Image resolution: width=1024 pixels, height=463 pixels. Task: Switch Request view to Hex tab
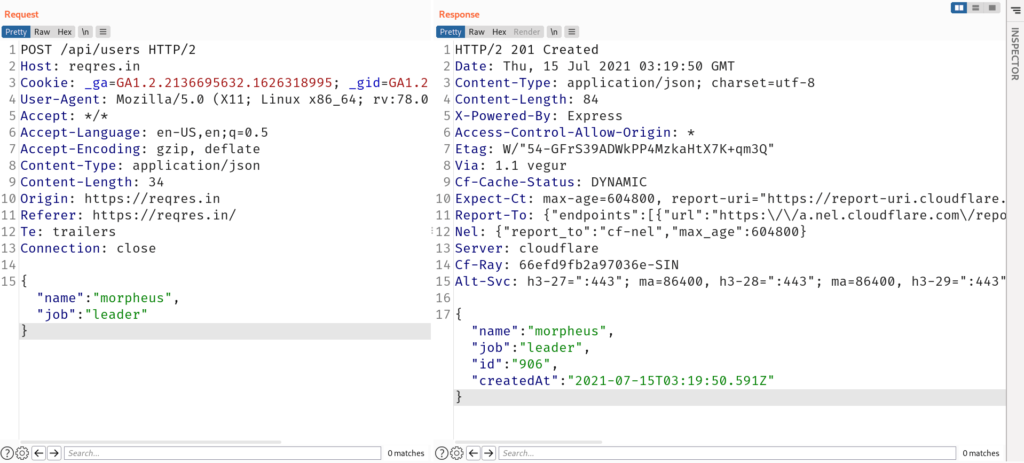click(64, 31)
